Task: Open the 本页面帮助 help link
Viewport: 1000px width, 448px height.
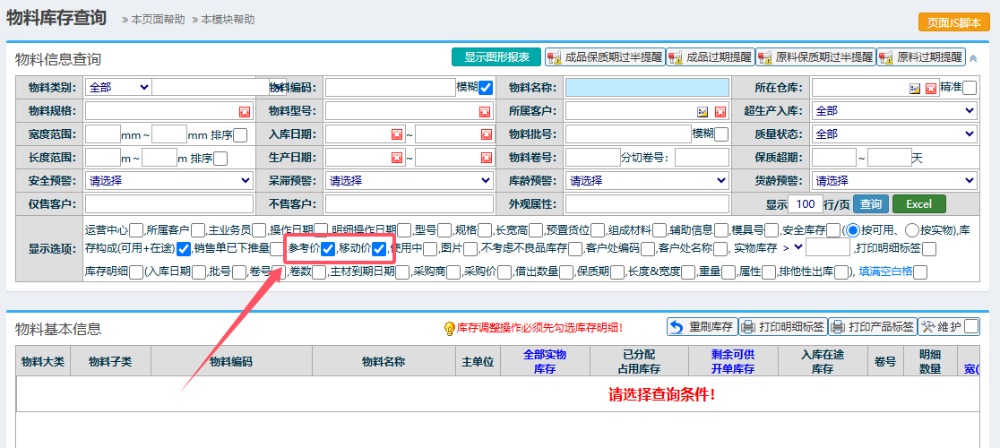Action: pyautogui.click(x=155, y=19)
